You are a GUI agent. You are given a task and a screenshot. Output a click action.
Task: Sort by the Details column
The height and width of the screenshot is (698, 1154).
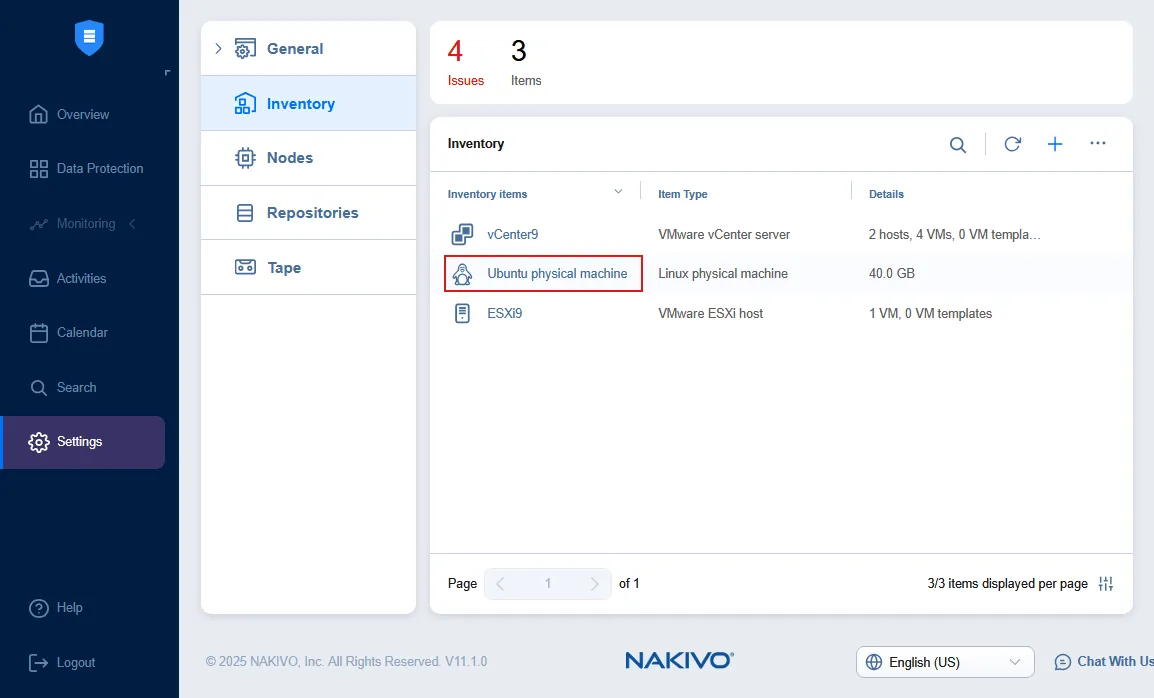pos(886,194)
